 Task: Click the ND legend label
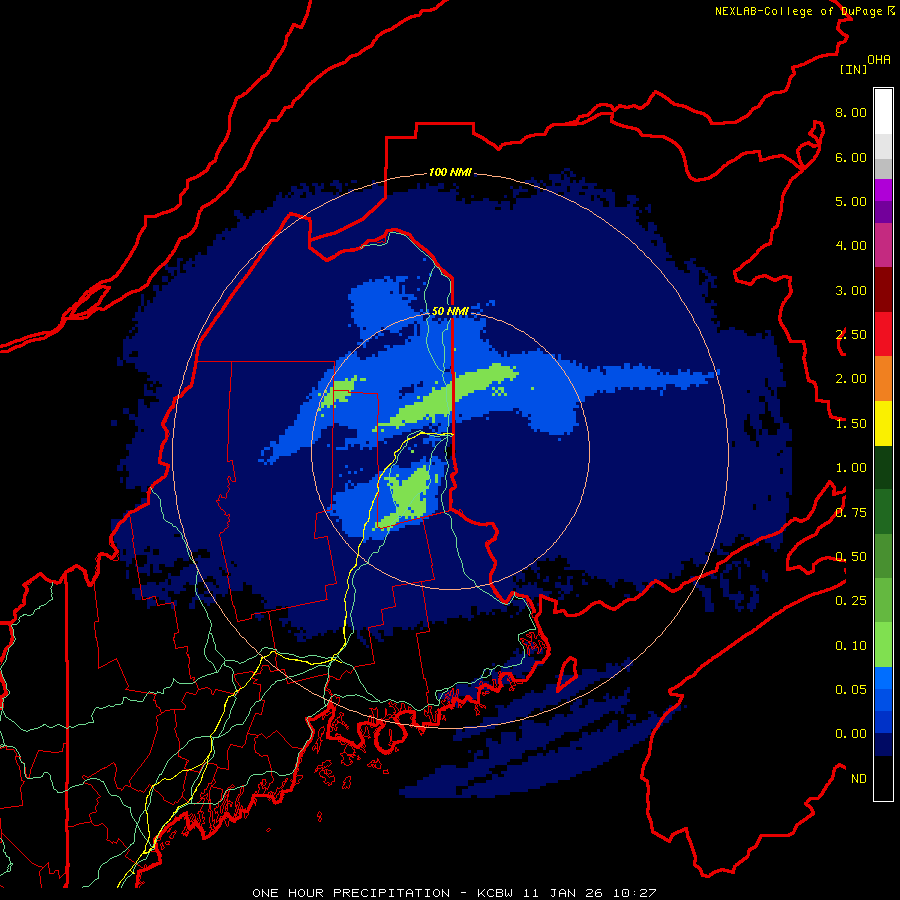[x=859, y=779]
